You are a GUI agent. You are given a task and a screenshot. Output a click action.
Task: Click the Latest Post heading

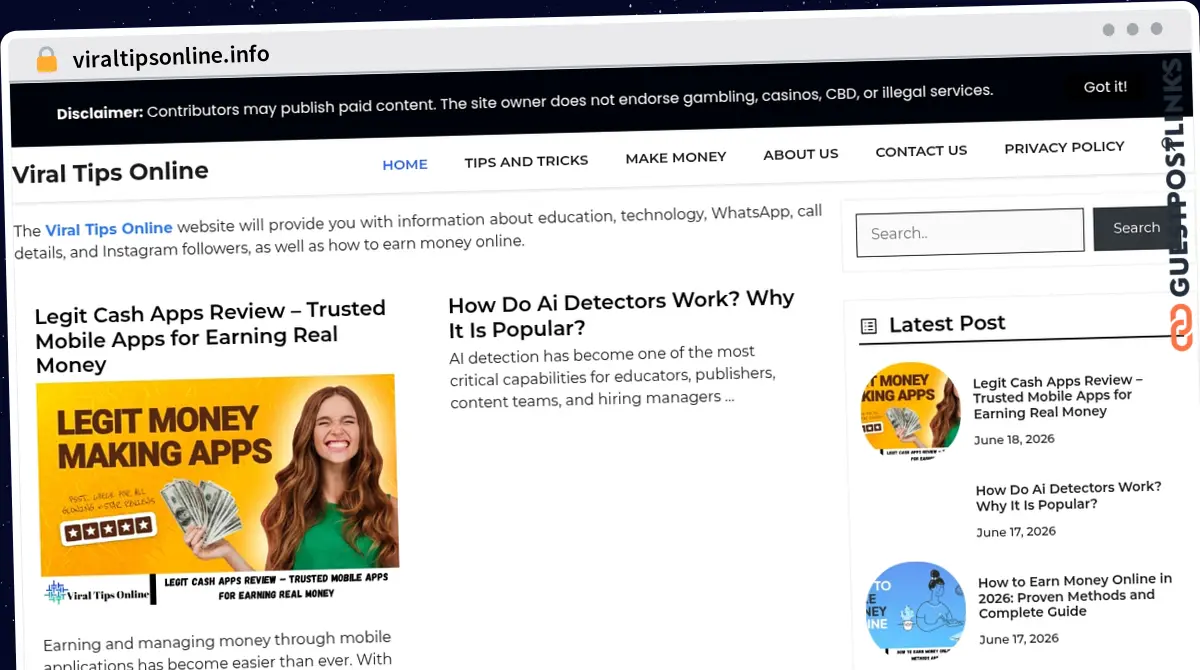(947, 324)
